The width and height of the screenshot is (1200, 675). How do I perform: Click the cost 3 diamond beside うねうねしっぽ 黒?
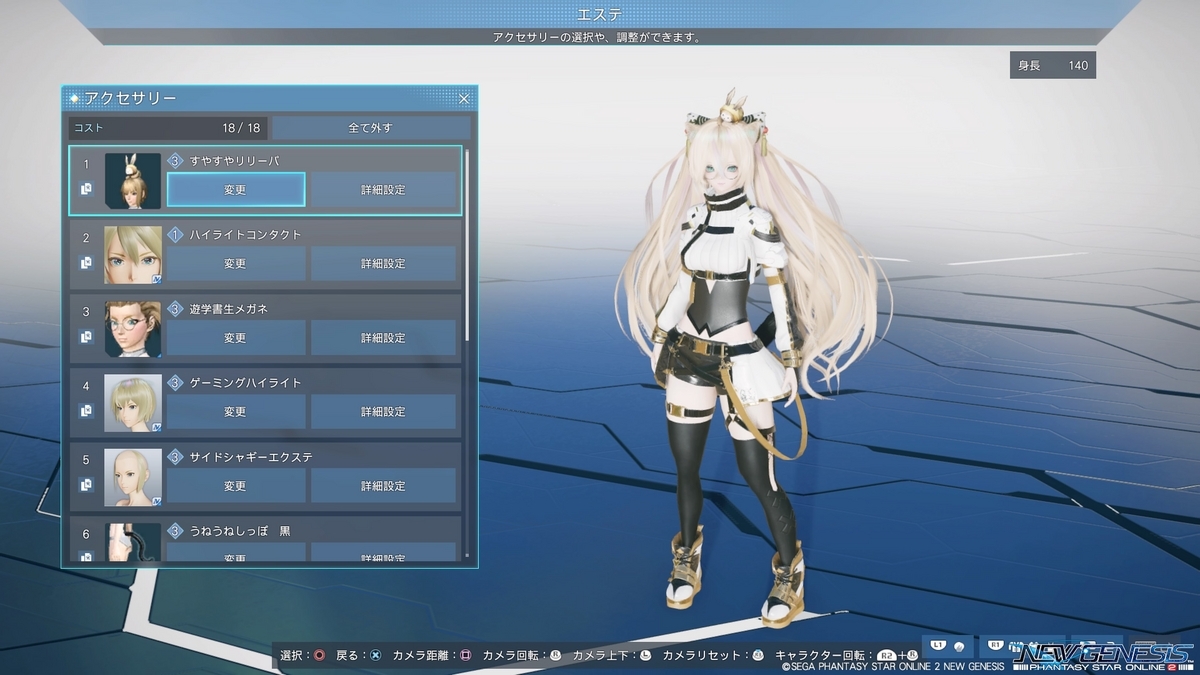point(175,531)
